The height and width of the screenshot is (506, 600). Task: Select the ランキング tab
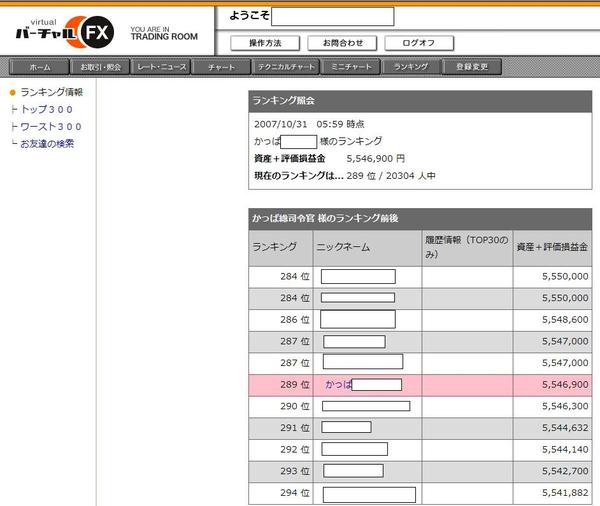coord(411,67)
